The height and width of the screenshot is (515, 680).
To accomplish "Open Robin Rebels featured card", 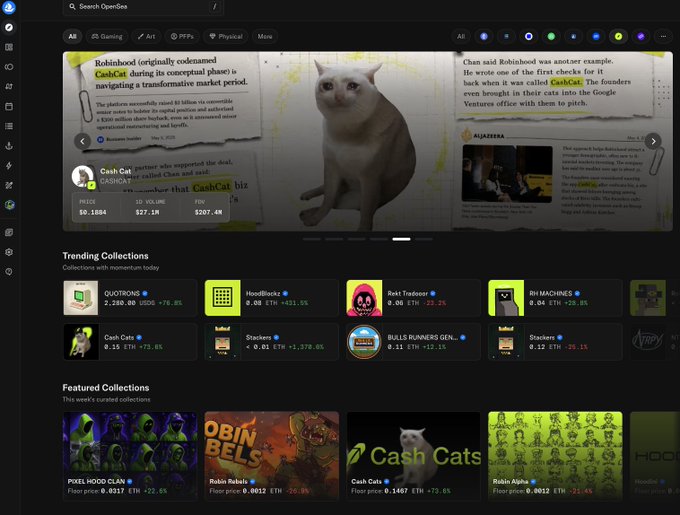I will pos(271,456).
